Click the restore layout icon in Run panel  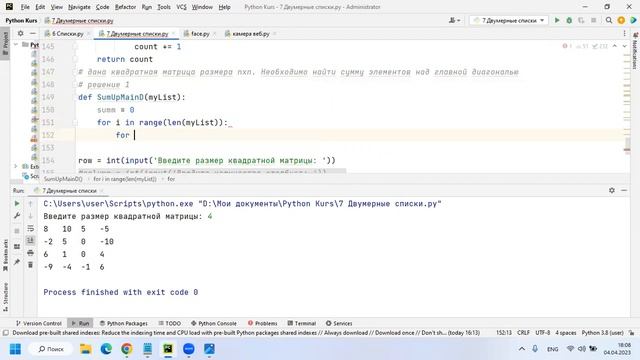(17, 247)
